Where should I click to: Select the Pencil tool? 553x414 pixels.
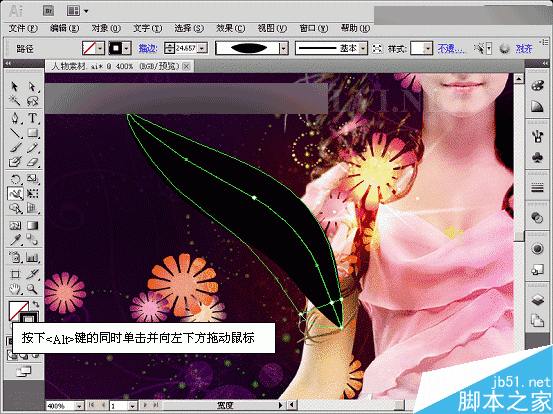(x=32, y=148)
